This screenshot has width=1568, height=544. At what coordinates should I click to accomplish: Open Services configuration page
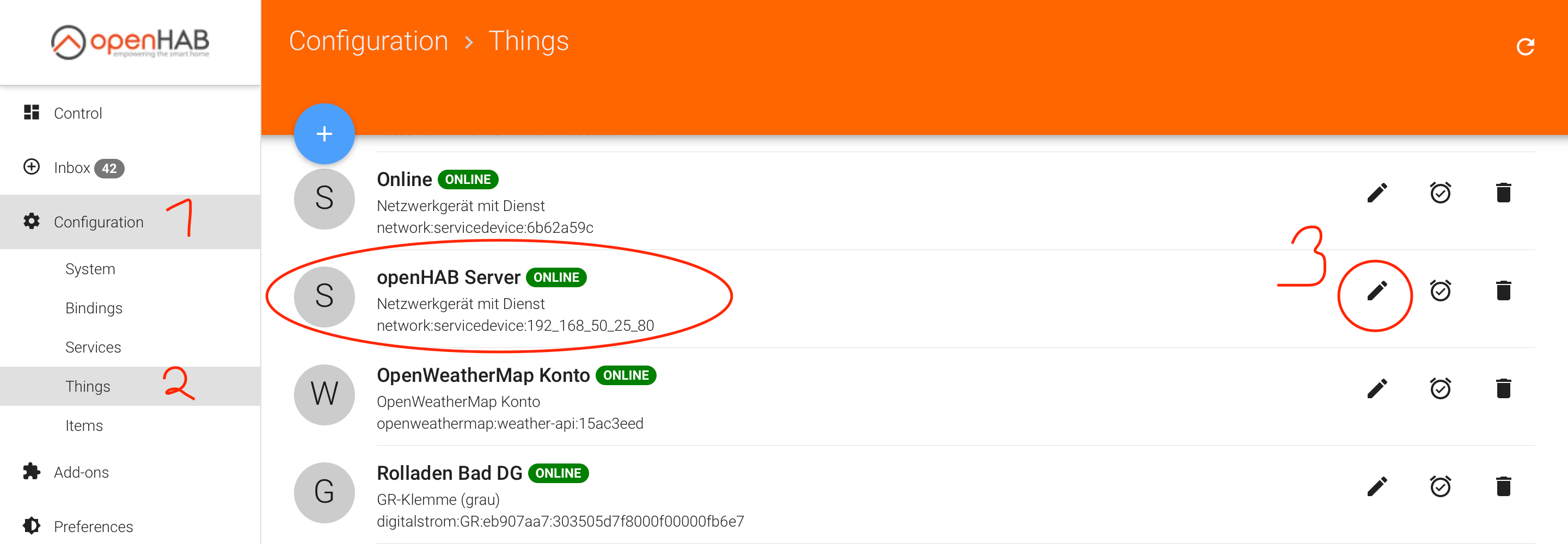pos(93,348)
